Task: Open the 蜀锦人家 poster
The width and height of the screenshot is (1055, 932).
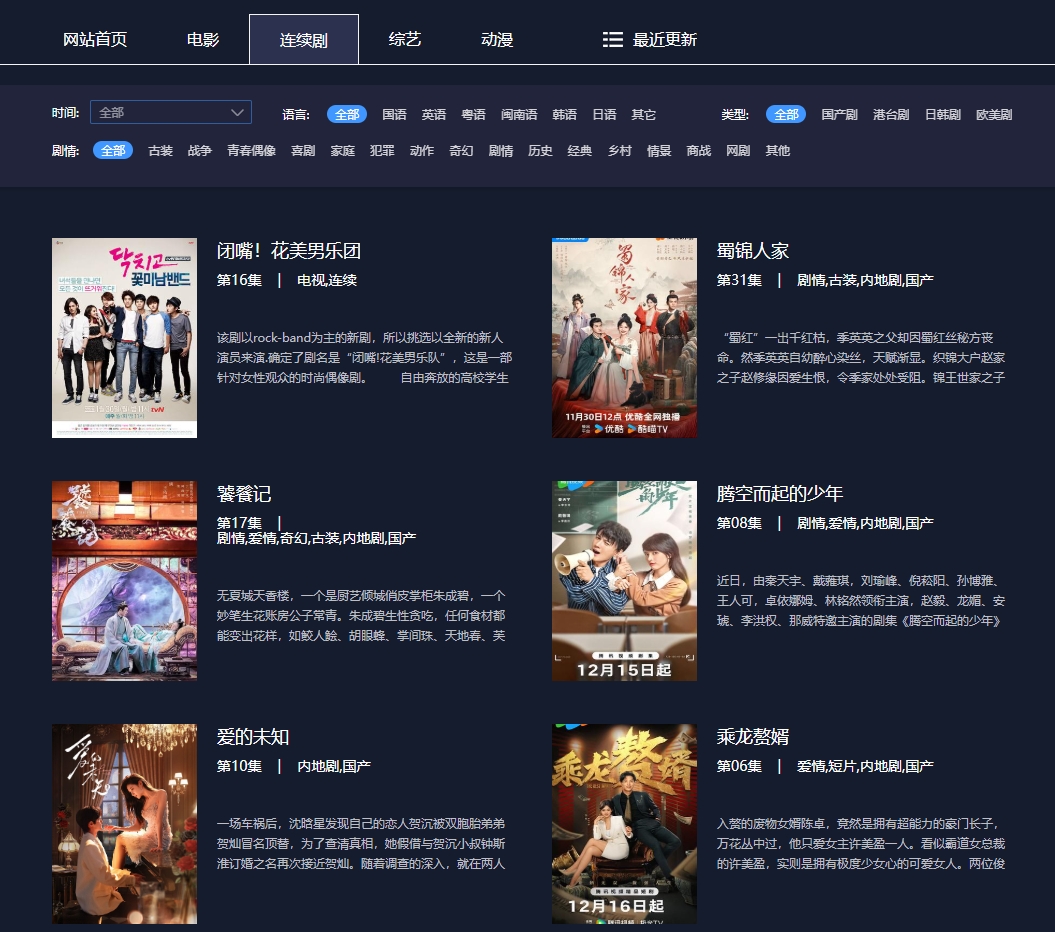Action: coord(624,338)
